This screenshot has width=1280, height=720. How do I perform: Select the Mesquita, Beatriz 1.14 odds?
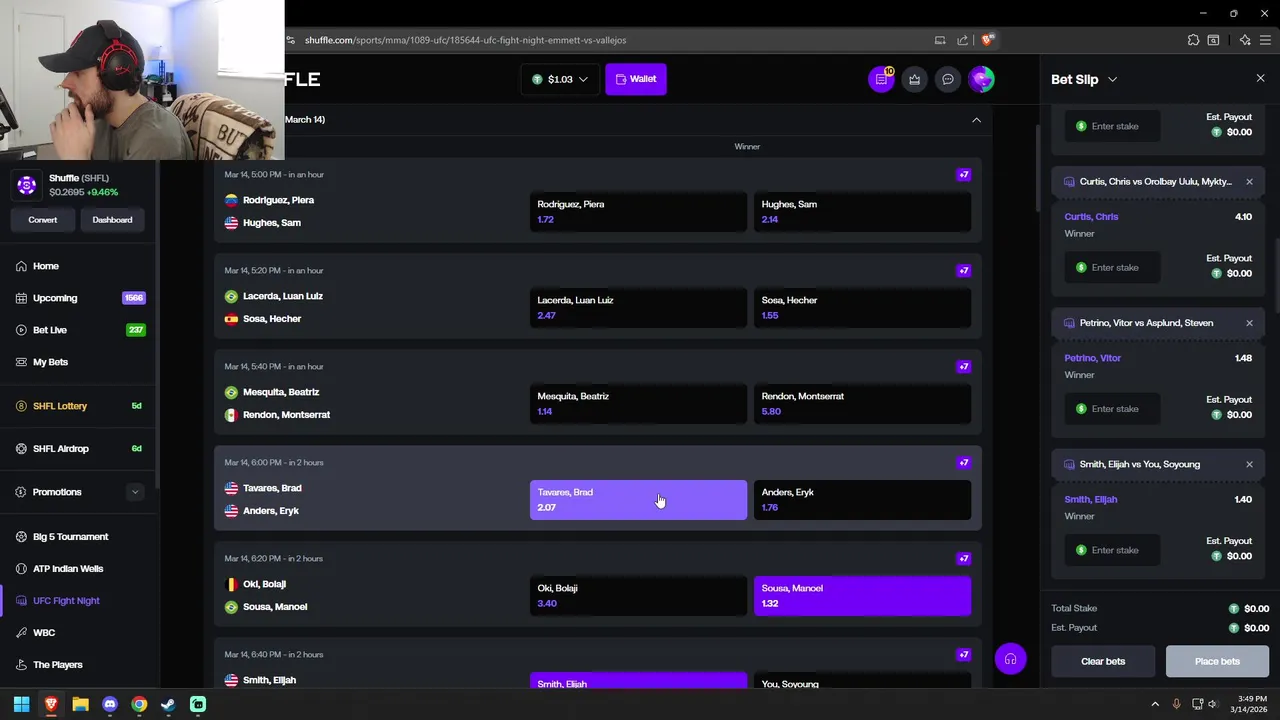point(638,404)
